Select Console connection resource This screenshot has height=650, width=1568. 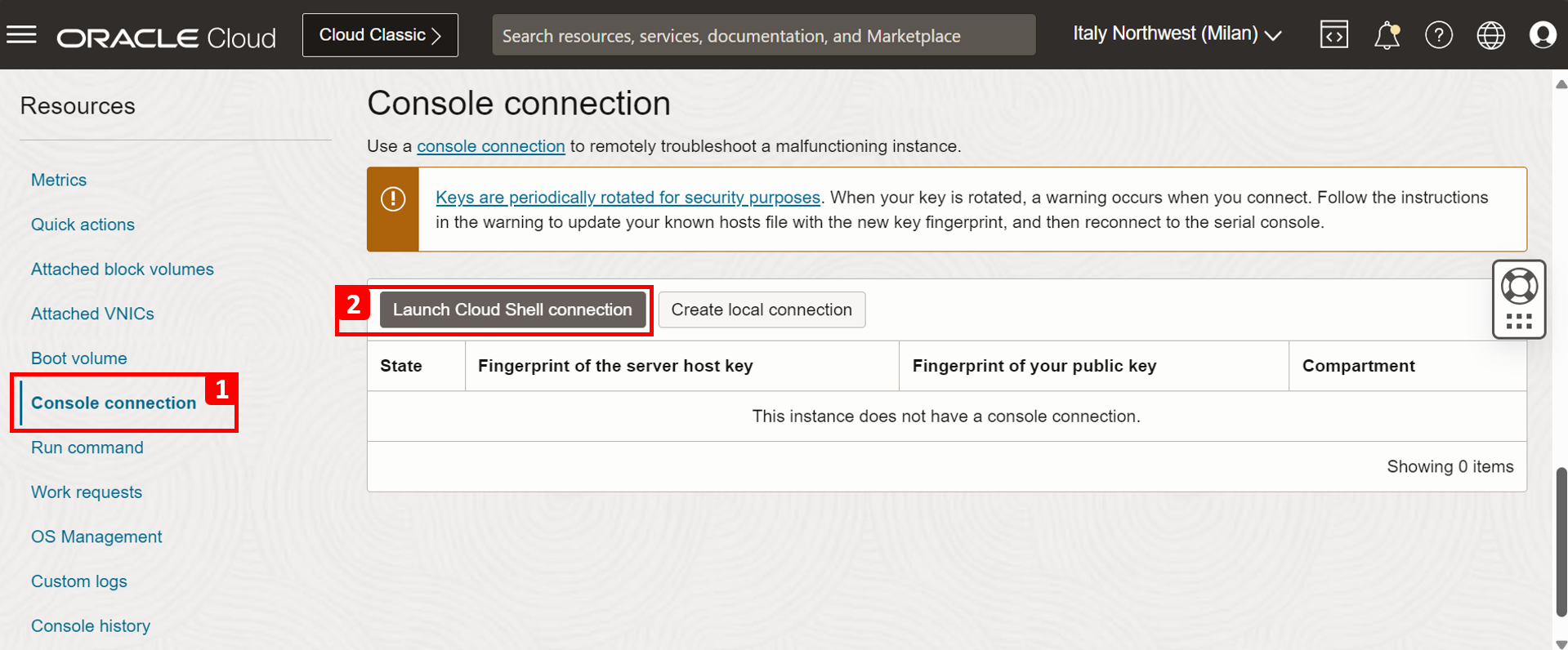tap(114, 403)
